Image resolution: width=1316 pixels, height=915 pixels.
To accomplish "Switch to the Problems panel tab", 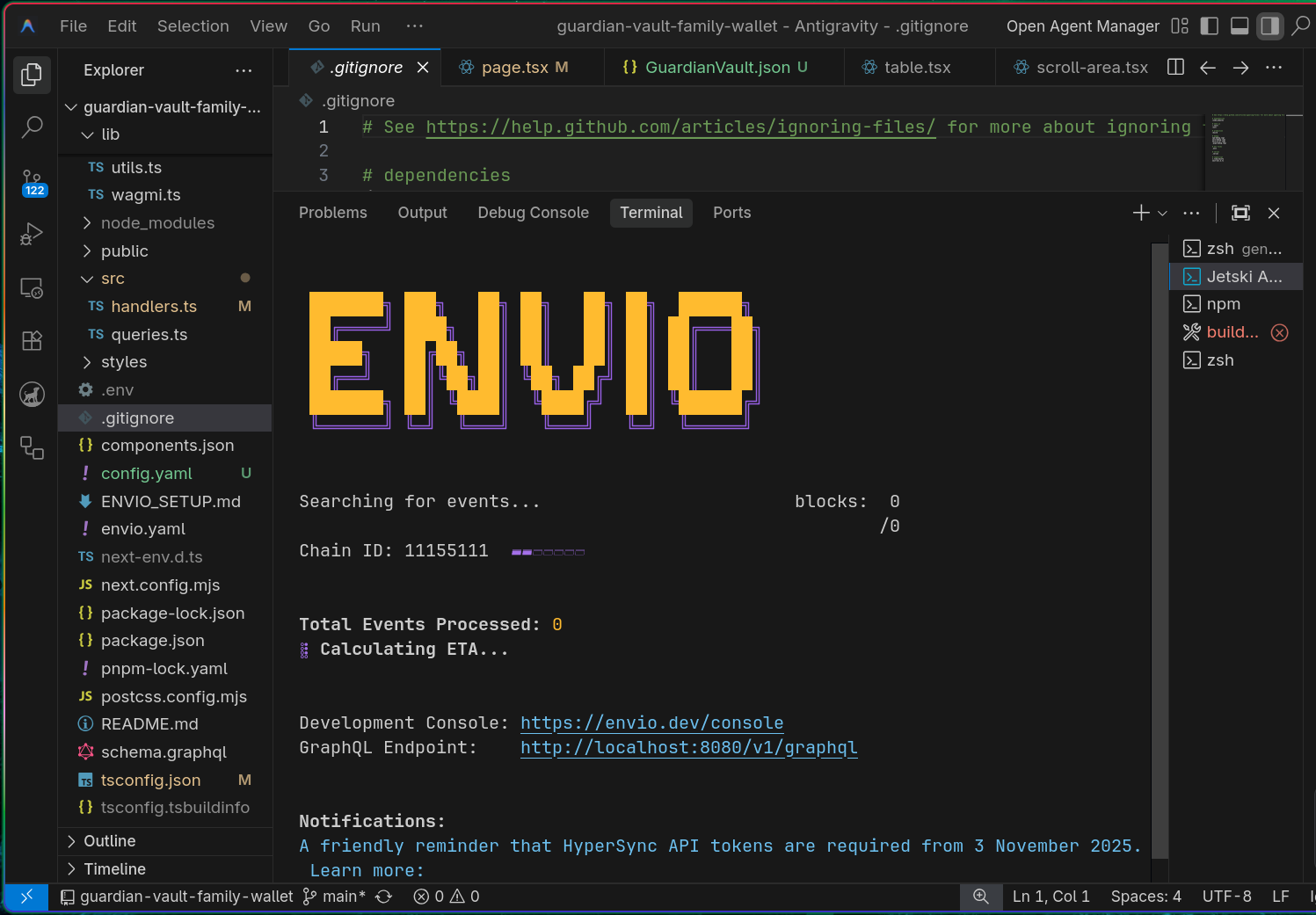I will point(332,213).
